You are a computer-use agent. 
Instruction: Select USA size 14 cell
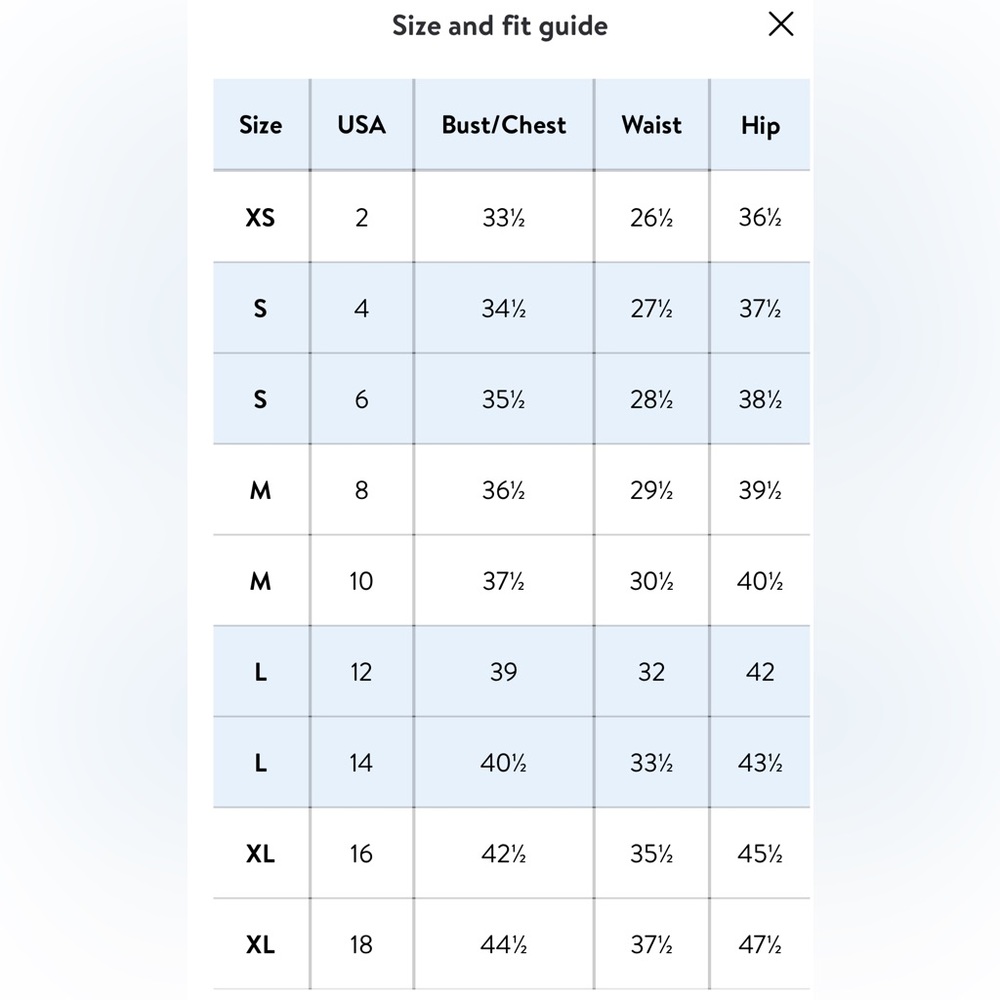click(x=362, y=763)
